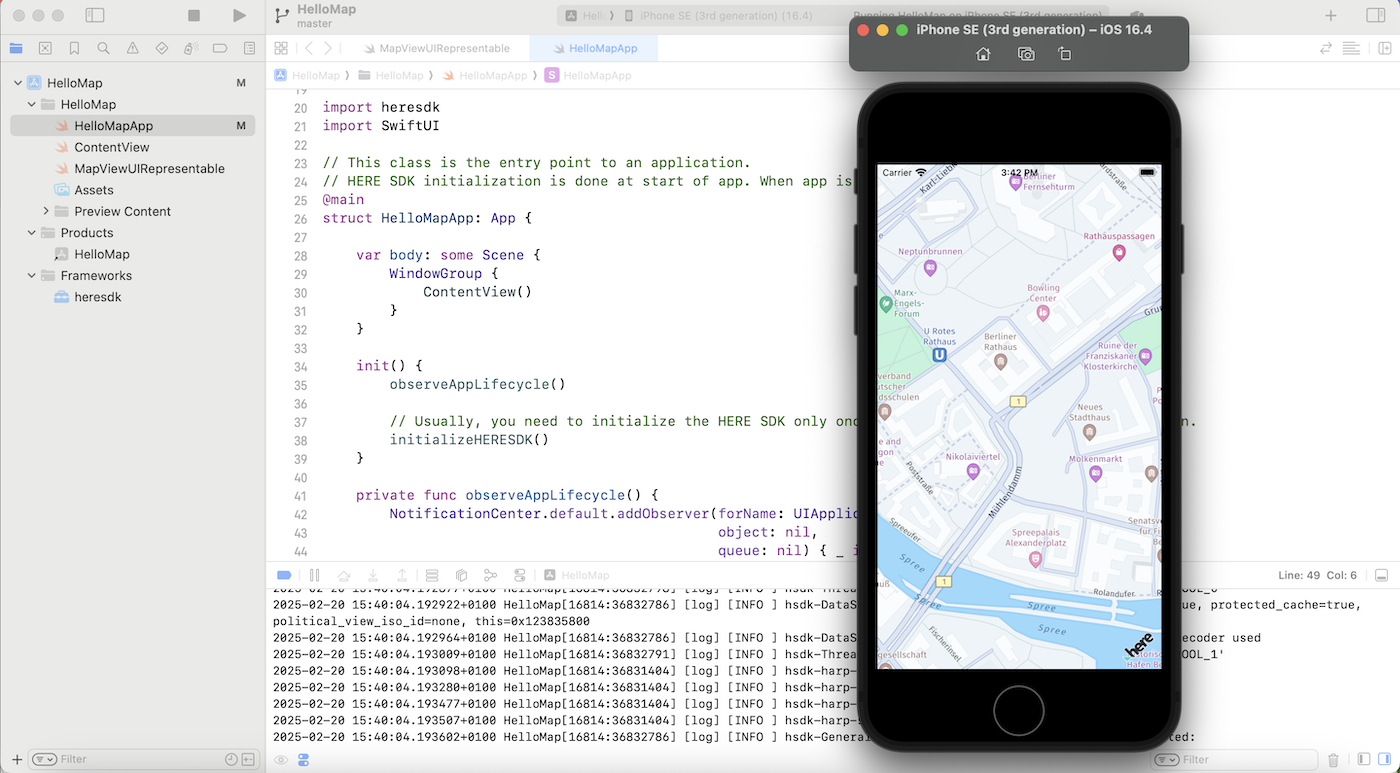Go back in editor history
This screenshot has height=773, width=1400.
[309, 48]
